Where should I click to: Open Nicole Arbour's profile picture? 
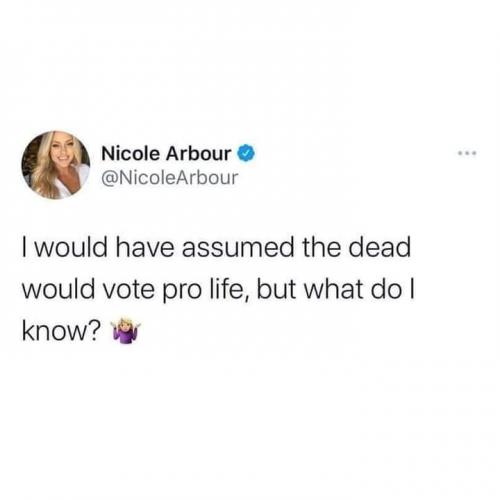coord(56,165)
